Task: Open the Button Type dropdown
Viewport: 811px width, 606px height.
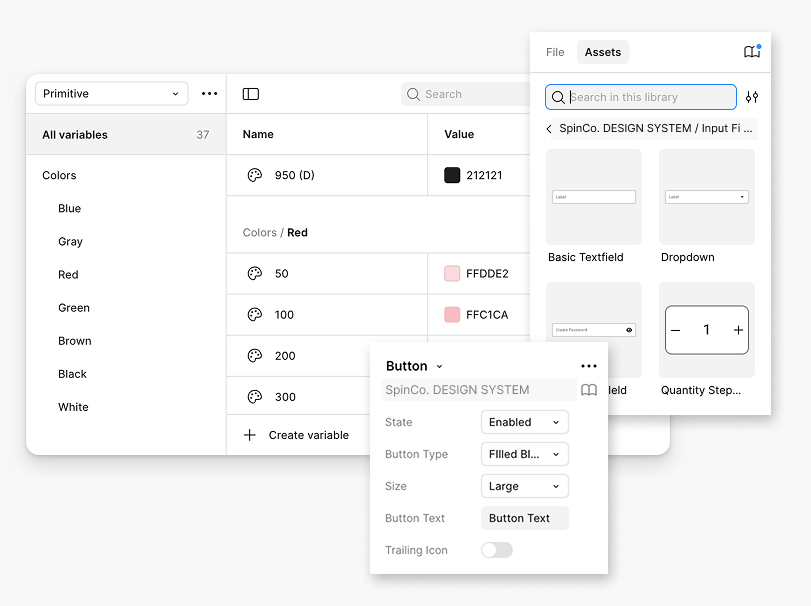Action: [524, 454]
